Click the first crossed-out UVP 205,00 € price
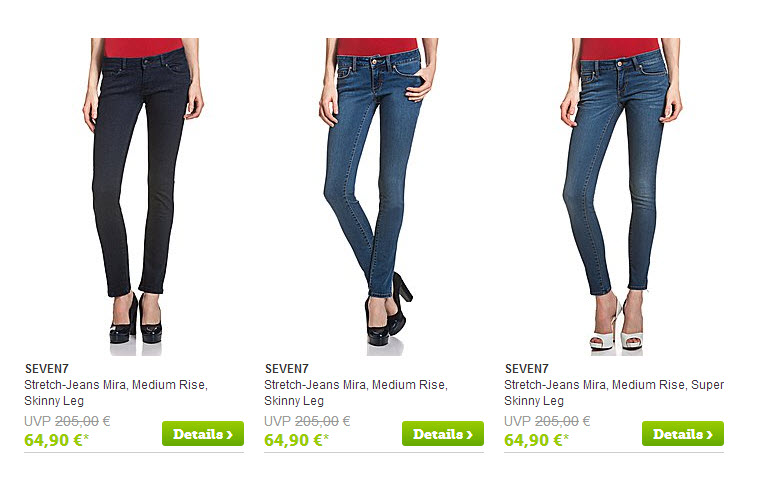Image resolution: width=773 pixels, height=486 pixels. click(67, 421)
